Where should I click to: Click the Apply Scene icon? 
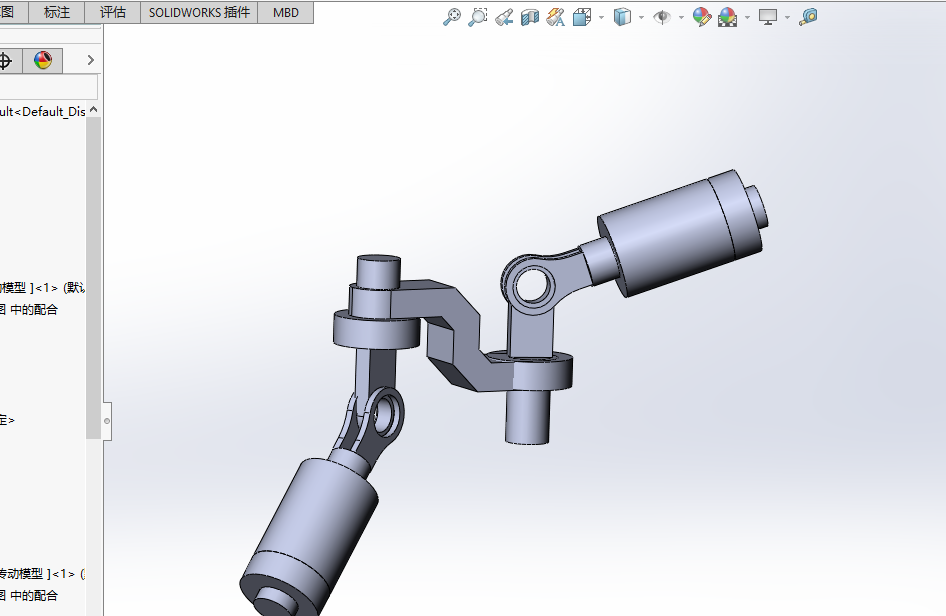pyautogui.click(x=727, y=17)
